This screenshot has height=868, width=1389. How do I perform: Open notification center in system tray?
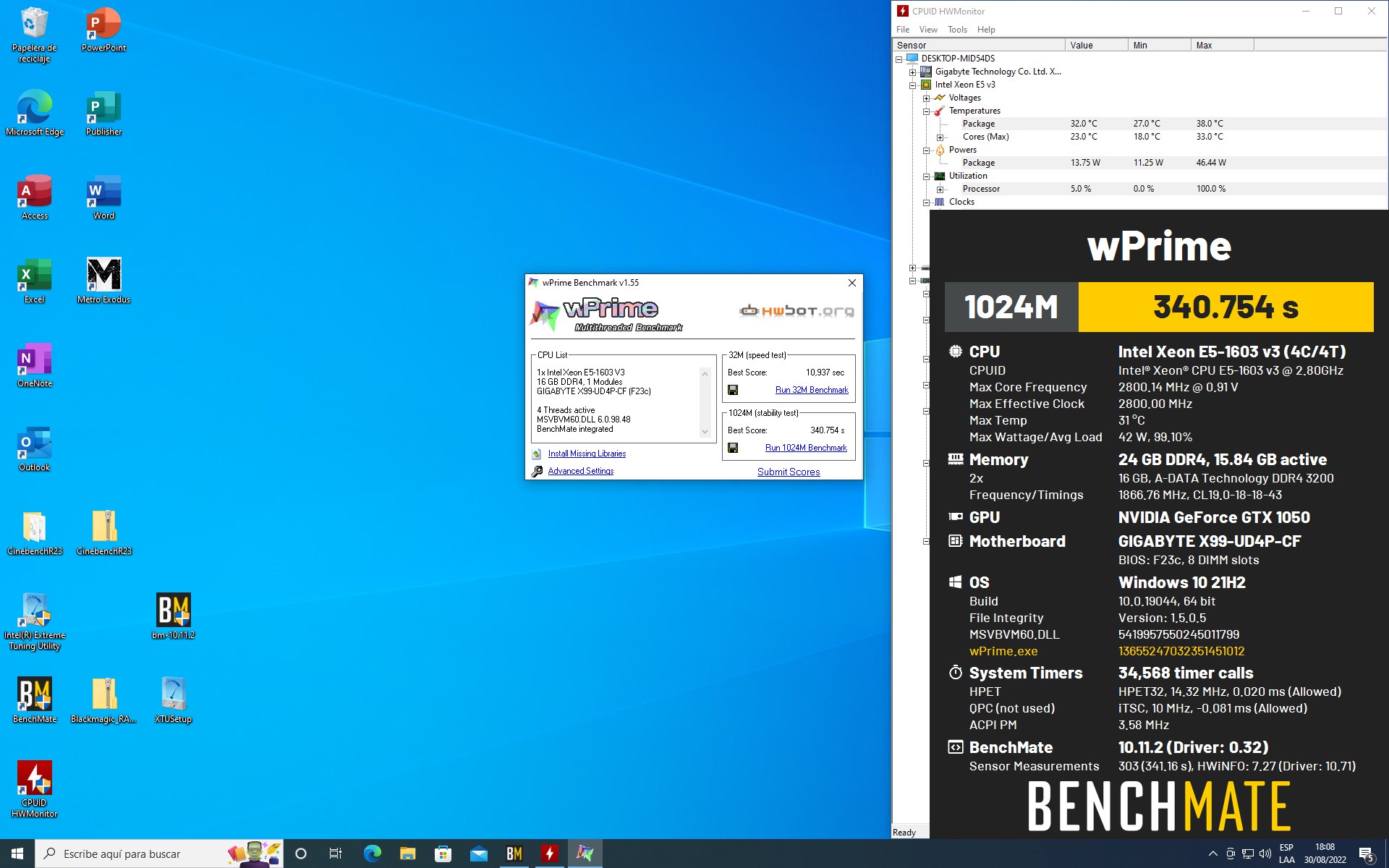[1367, 854]
